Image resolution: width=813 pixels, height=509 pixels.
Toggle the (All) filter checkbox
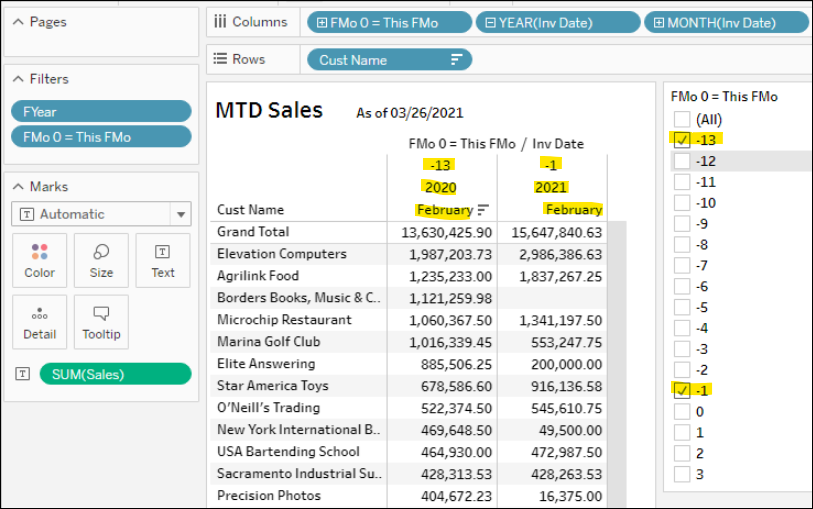682,119
